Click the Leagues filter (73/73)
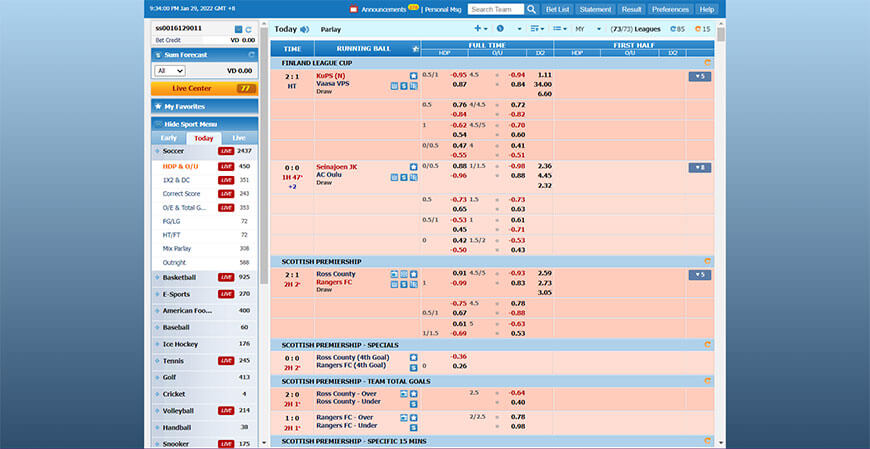This screenshot has width=870, height=449. click(635, 29)
